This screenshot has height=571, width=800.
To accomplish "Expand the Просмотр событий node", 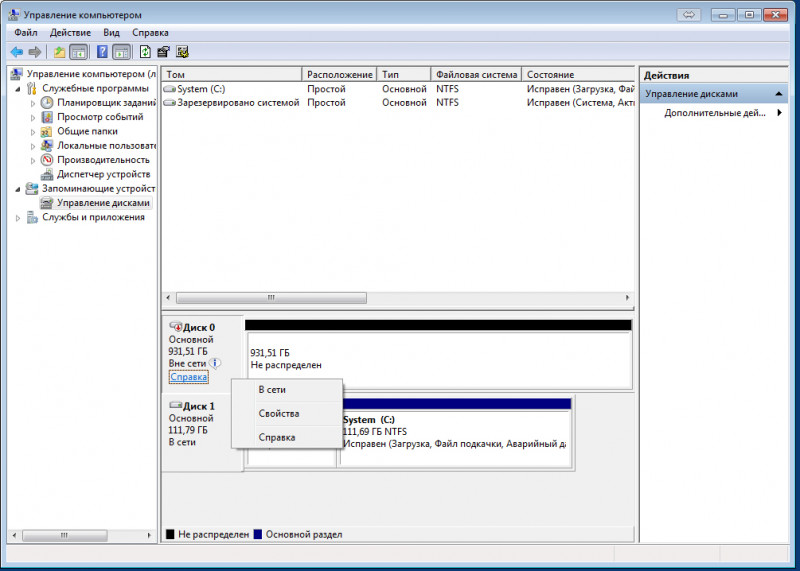I will click(x=33, y=117).
